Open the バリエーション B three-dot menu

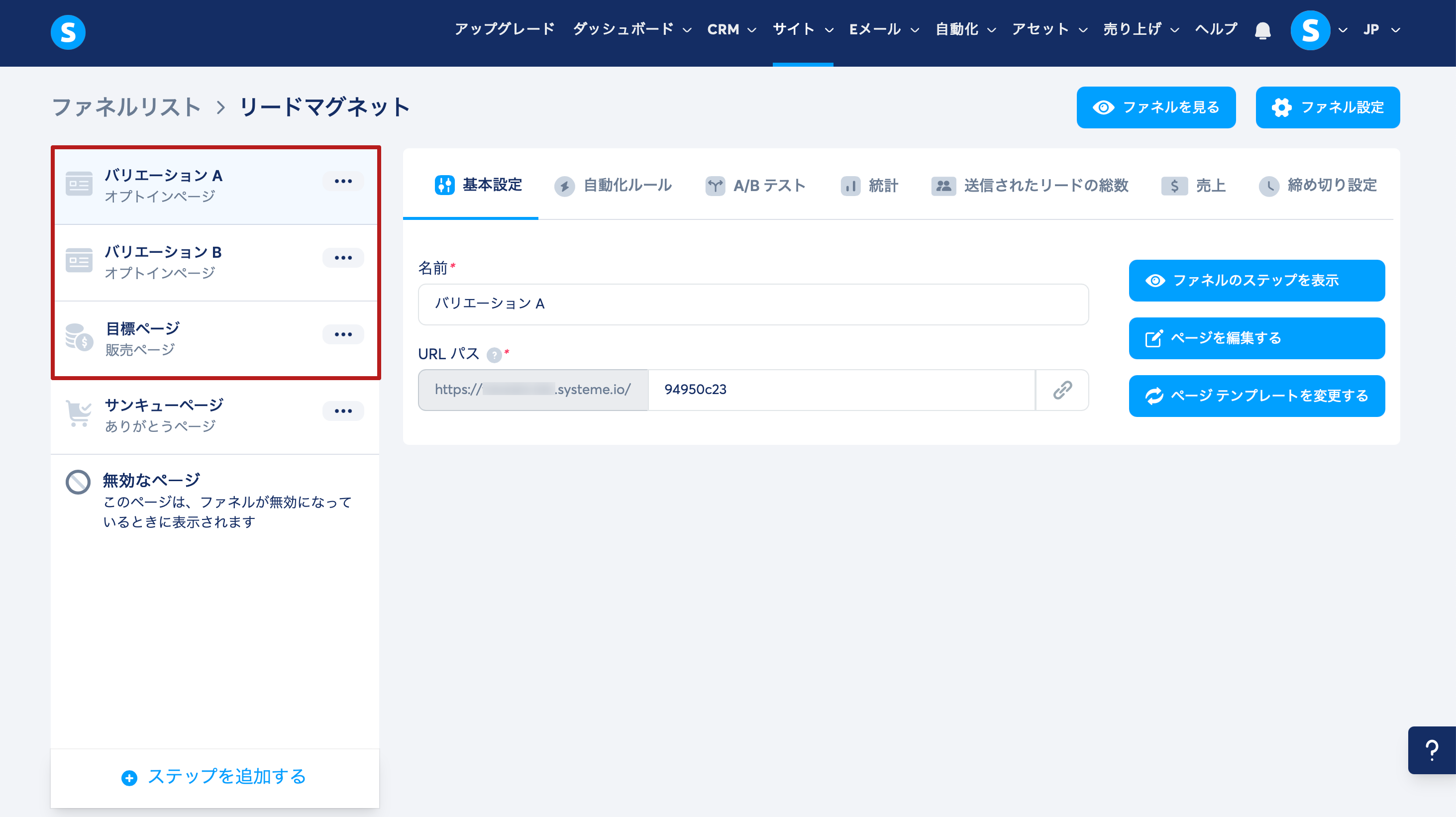[x=343, y=258]
